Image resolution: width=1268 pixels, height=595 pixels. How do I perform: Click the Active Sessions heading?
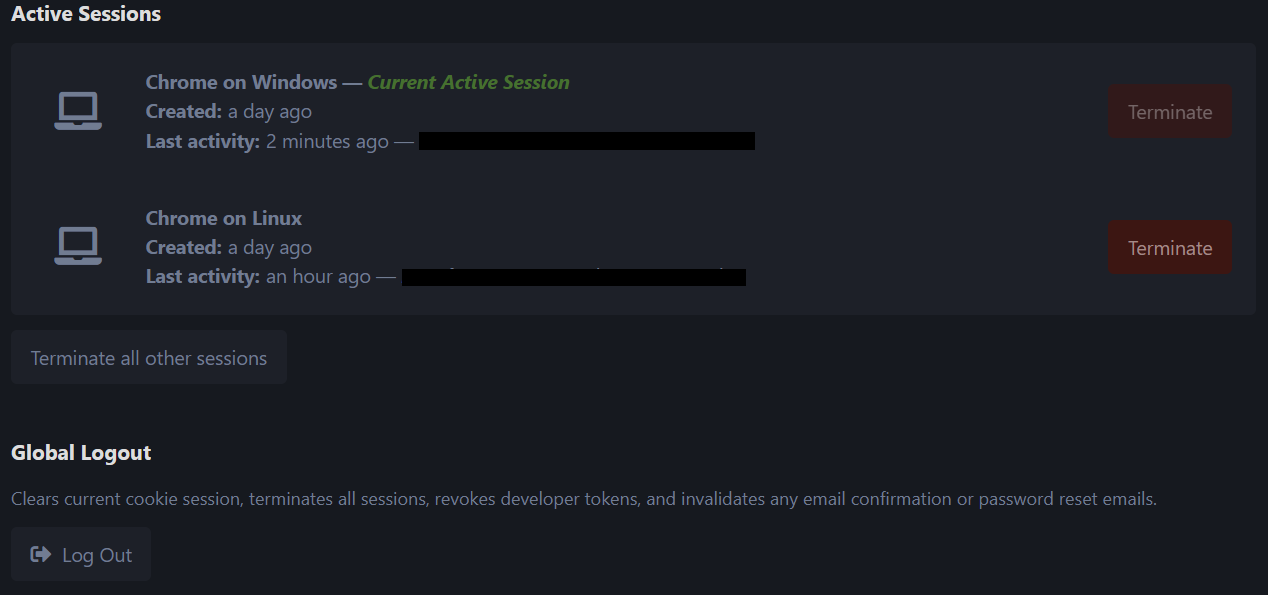tap(86, 14)
